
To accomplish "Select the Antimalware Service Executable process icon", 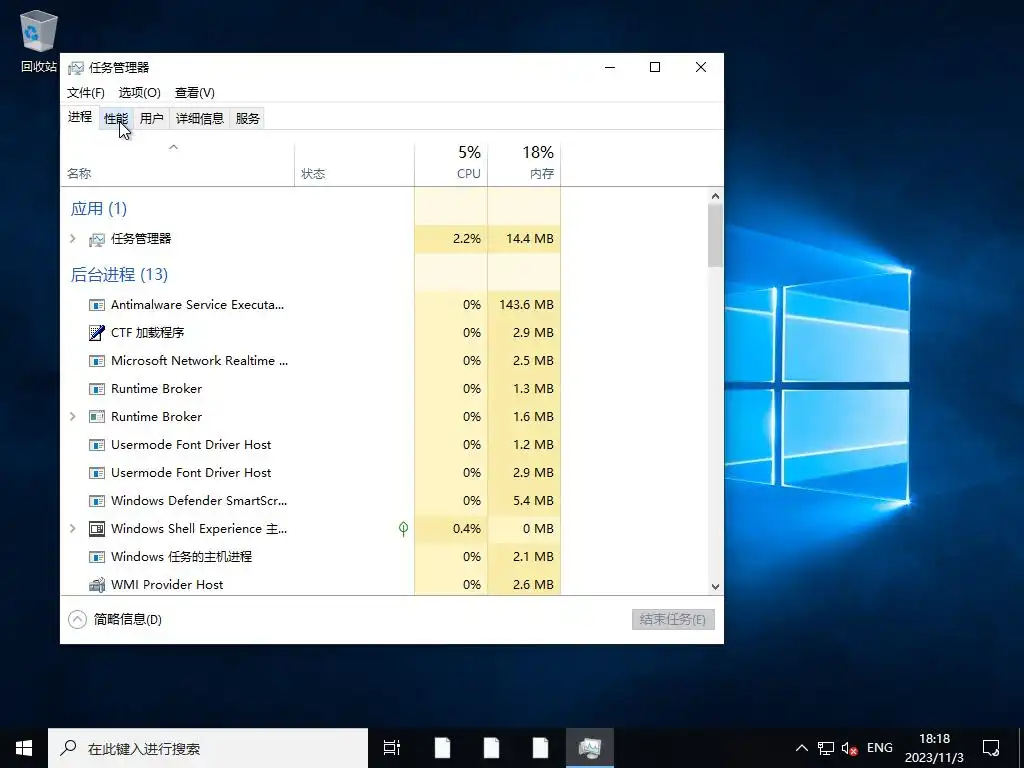I will coord(97,305).
